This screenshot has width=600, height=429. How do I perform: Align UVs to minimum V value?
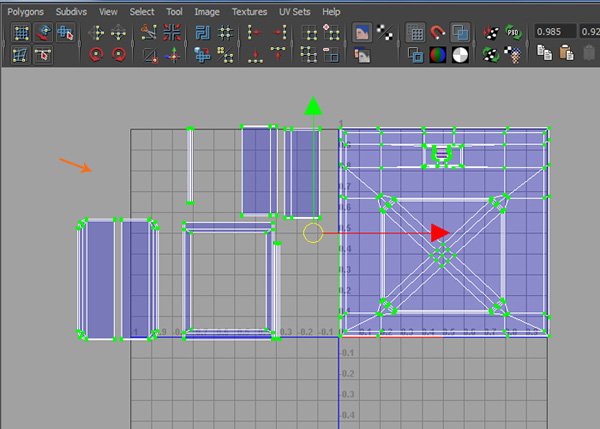click(255, 55)
